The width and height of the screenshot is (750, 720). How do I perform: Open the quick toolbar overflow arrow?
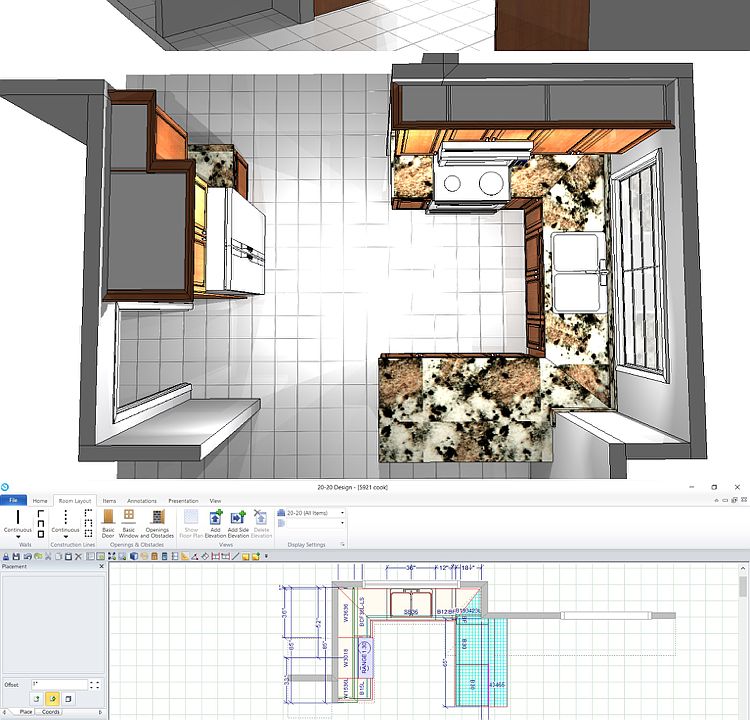click(266, 556)
